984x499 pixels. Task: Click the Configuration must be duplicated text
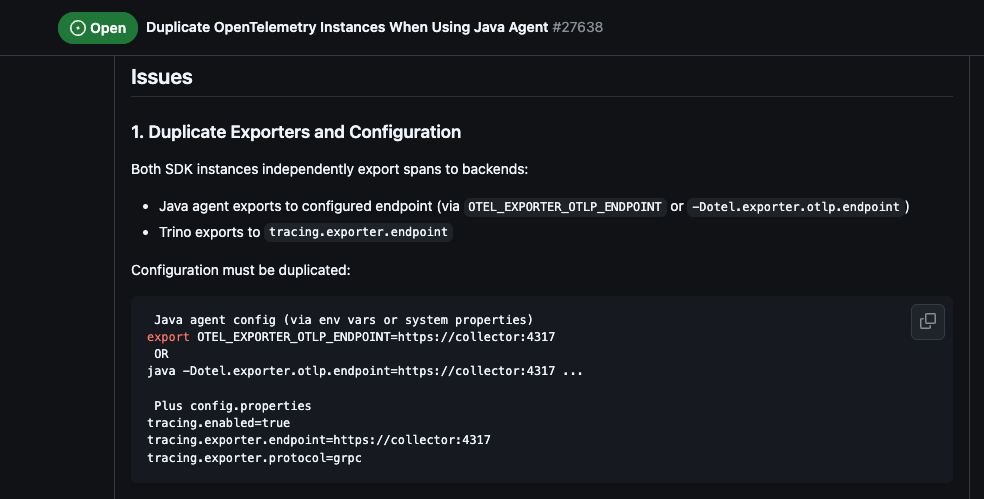(x=240, y=270)
